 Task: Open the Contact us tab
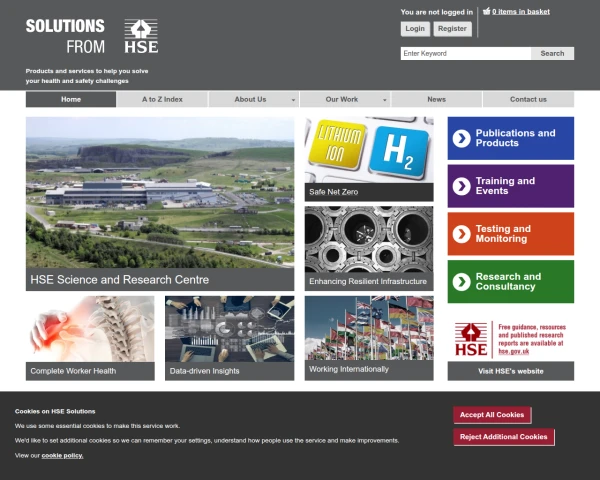pyautogui.click(x=528, y=100)
